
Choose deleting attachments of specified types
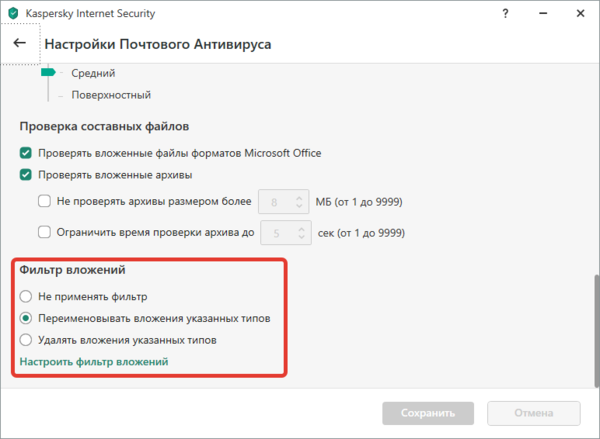[x=26, y=340]
